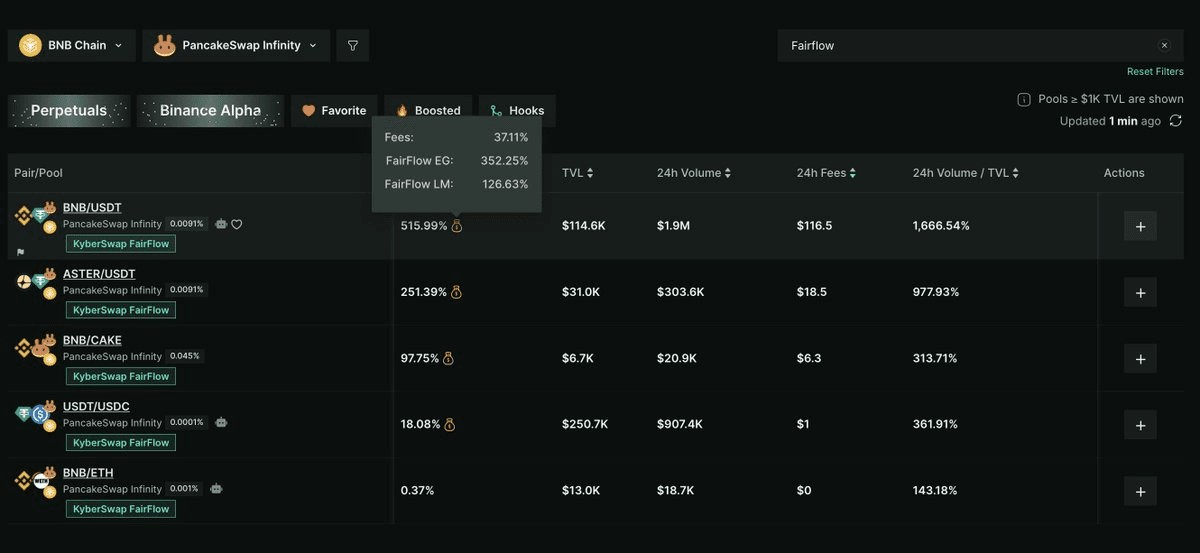Click the search field containing Fairflow
The image size is (1200, 553).
(960, 45)
